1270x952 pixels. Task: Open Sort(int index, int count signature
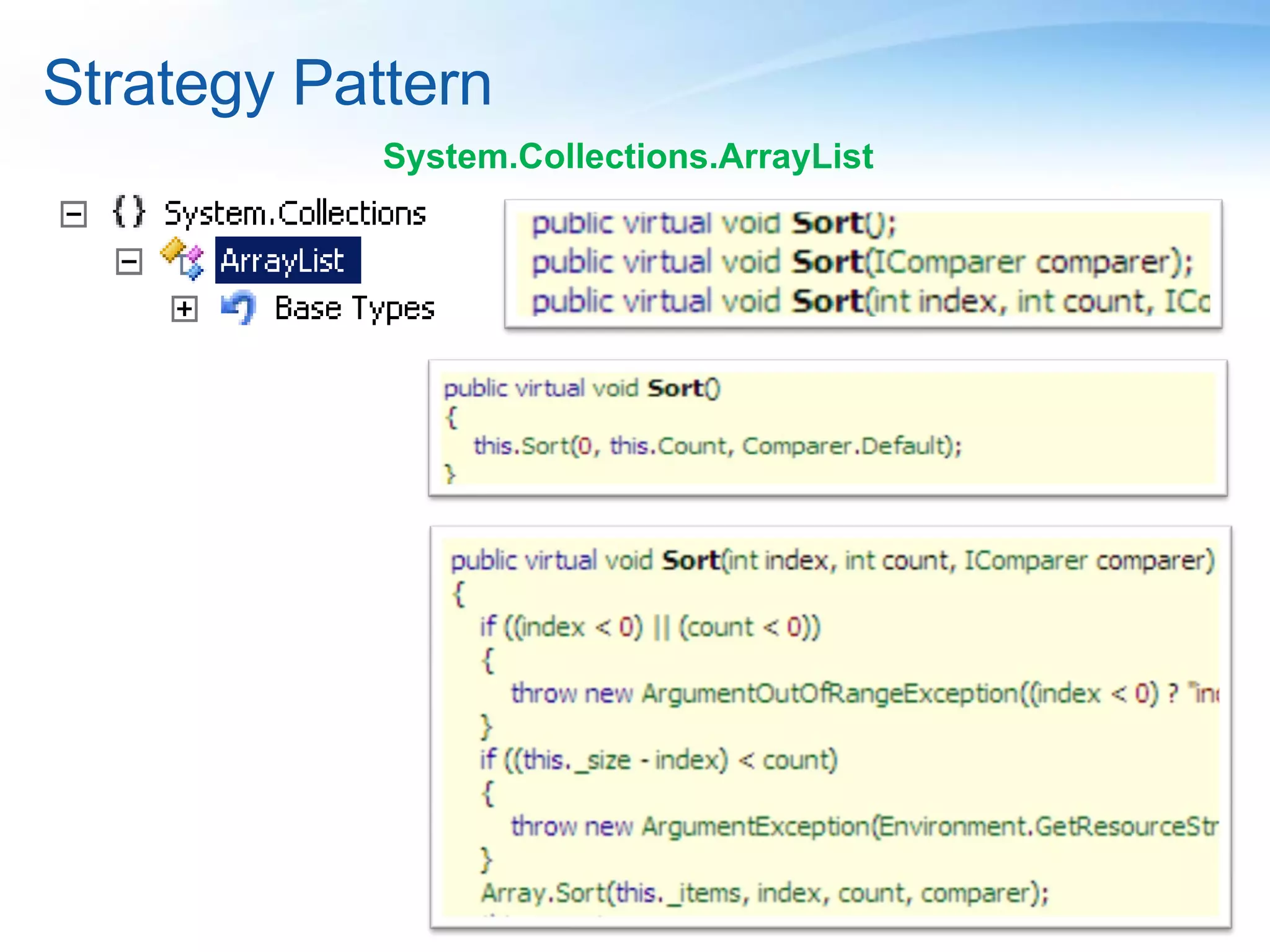[x=871, y=302]
